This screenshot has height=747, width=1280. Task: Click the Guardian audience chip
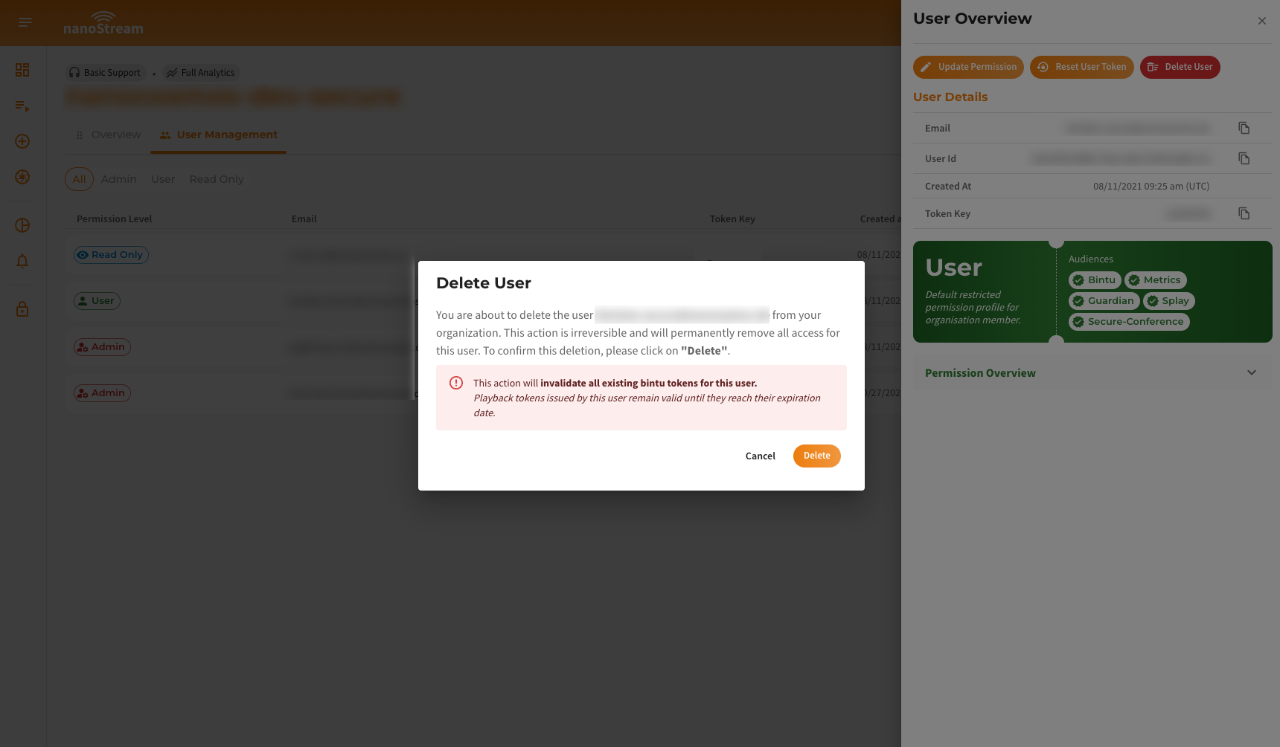tap(1104, 300)
